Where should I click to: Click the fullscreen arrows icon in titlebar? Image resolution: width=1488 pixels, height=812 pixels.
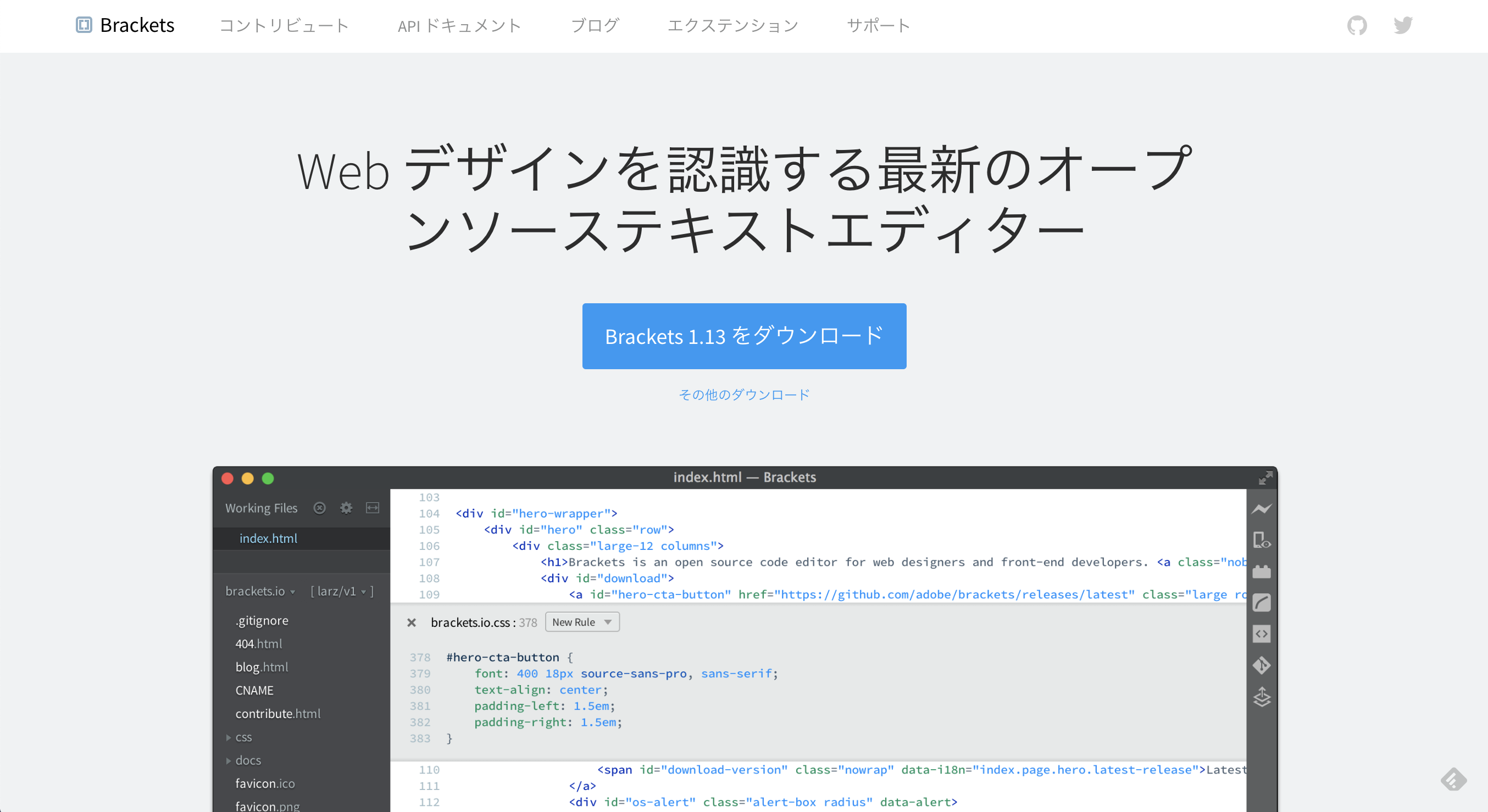click(x=1265, y=477)
